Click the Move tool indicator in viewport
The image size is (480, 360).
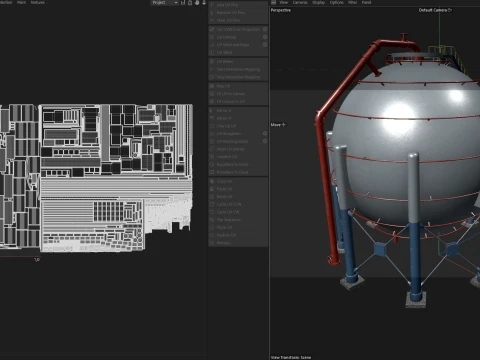coord(278,125)
